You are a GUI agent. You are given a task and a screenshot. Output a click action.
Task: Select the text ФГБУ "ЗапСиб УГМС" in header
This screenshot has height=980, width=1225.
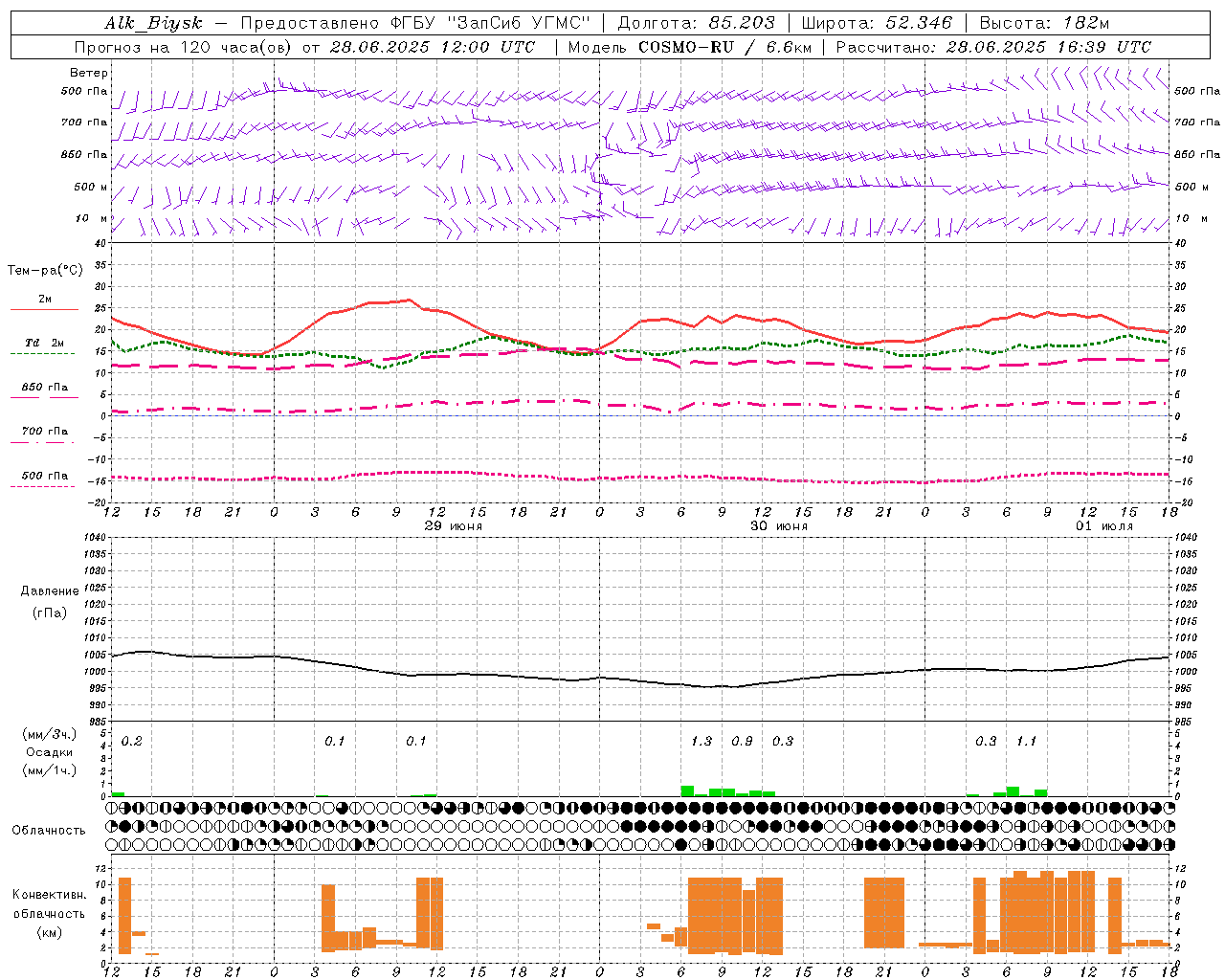click(x=490, y=23)
